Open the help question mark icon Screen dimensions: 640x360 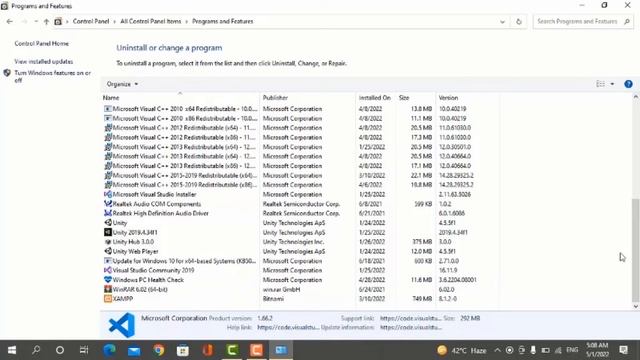coord(628,84)
